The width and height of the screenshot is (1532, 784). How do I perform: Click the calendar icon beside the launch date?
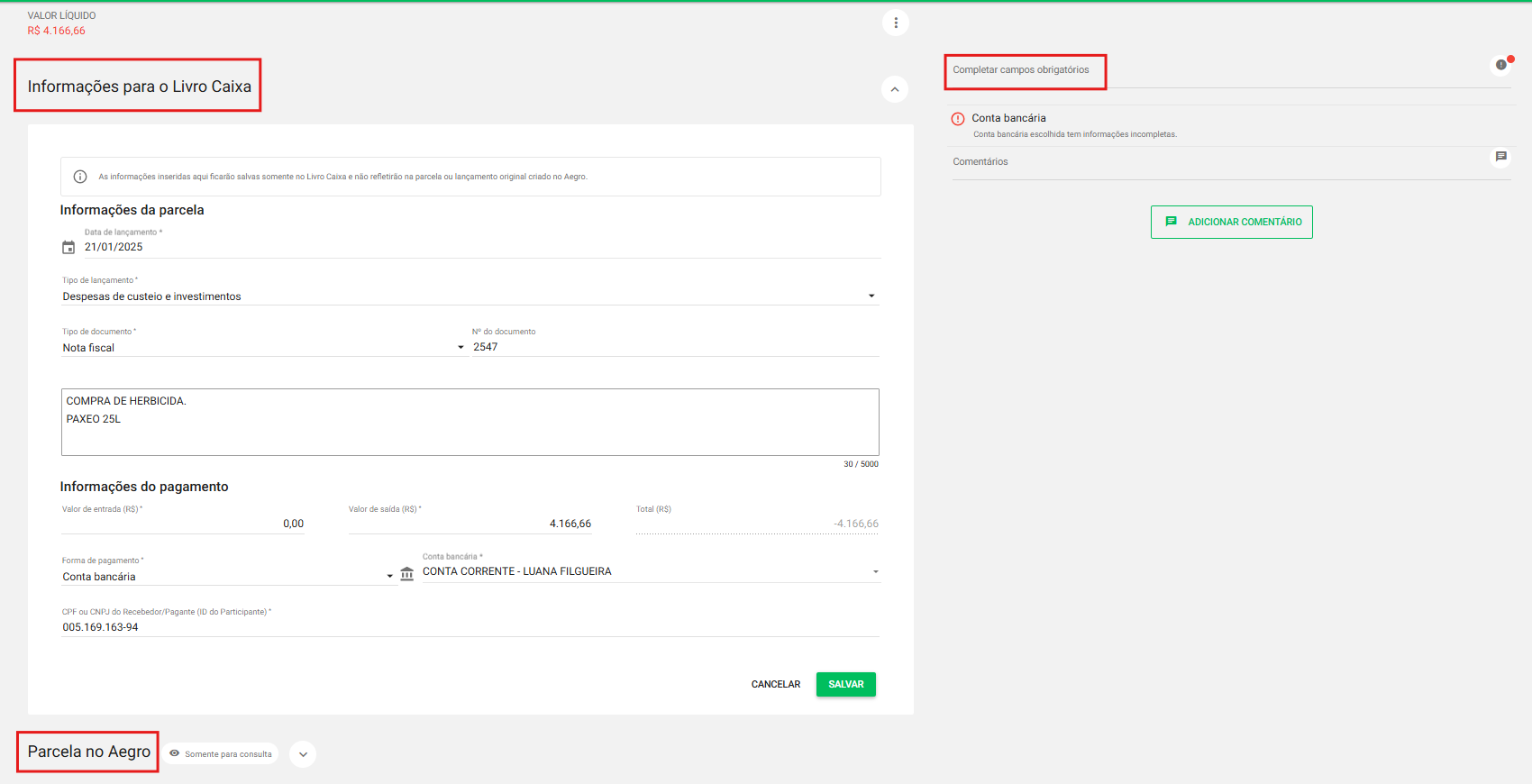(68, 247)
